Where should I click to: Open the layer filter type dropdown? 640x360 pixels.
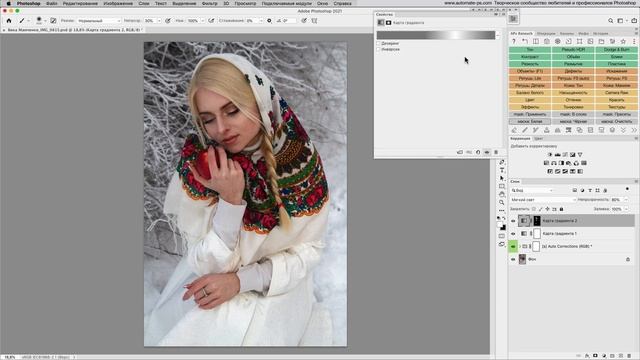tap(532, 190)
